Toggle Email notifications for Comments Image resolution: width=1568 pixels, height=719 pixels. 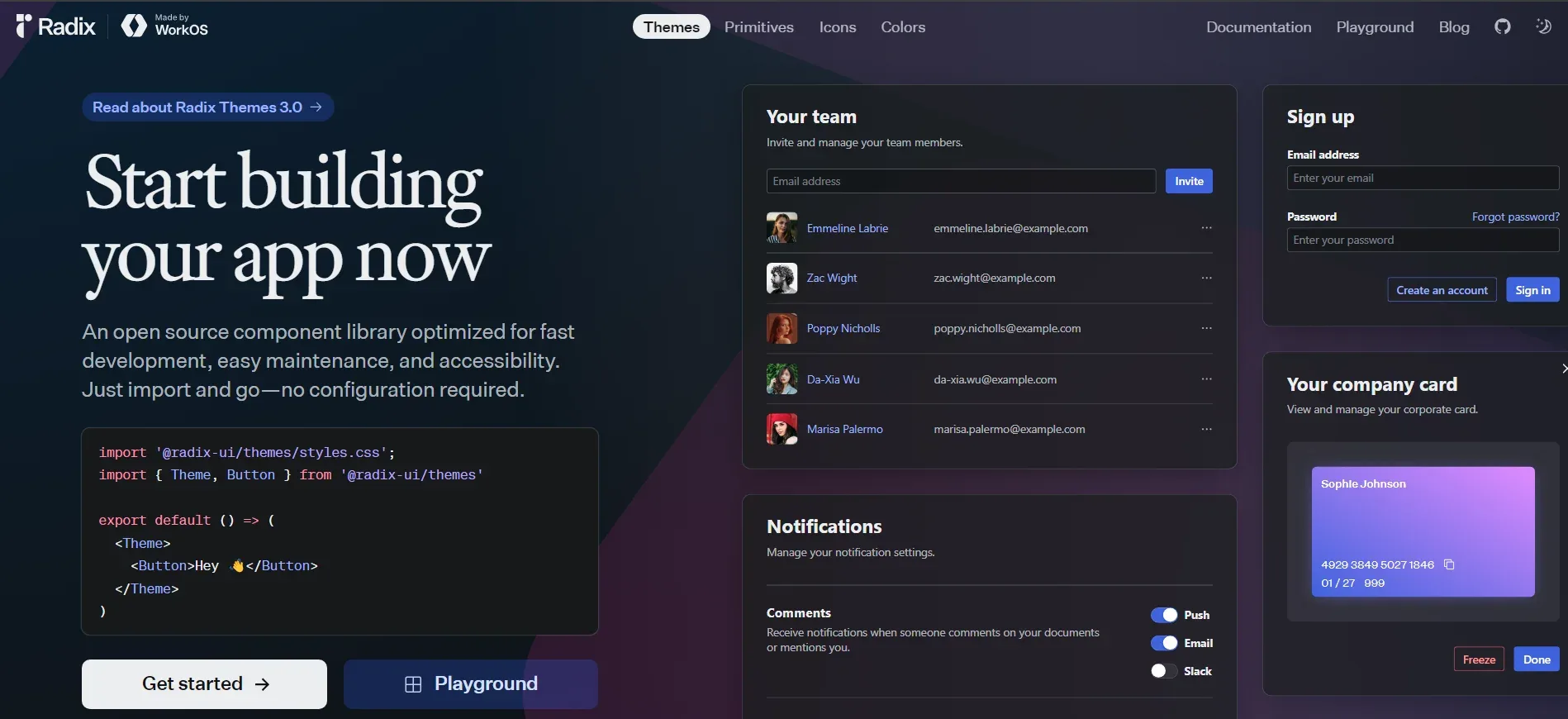[1164, 643]
